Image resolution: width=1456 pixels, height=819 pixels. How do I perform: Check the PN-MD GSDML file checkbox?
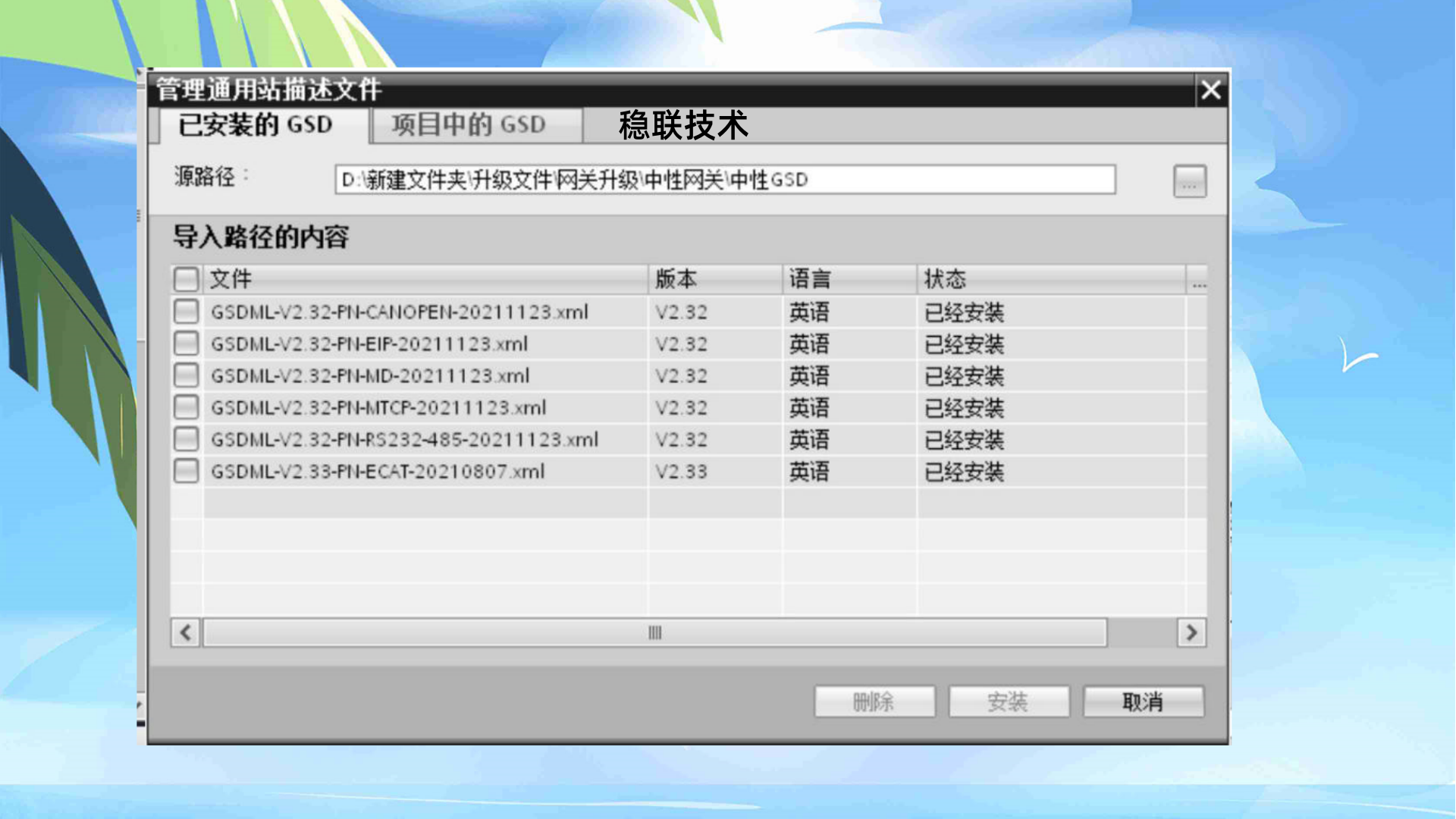(186, 375)
